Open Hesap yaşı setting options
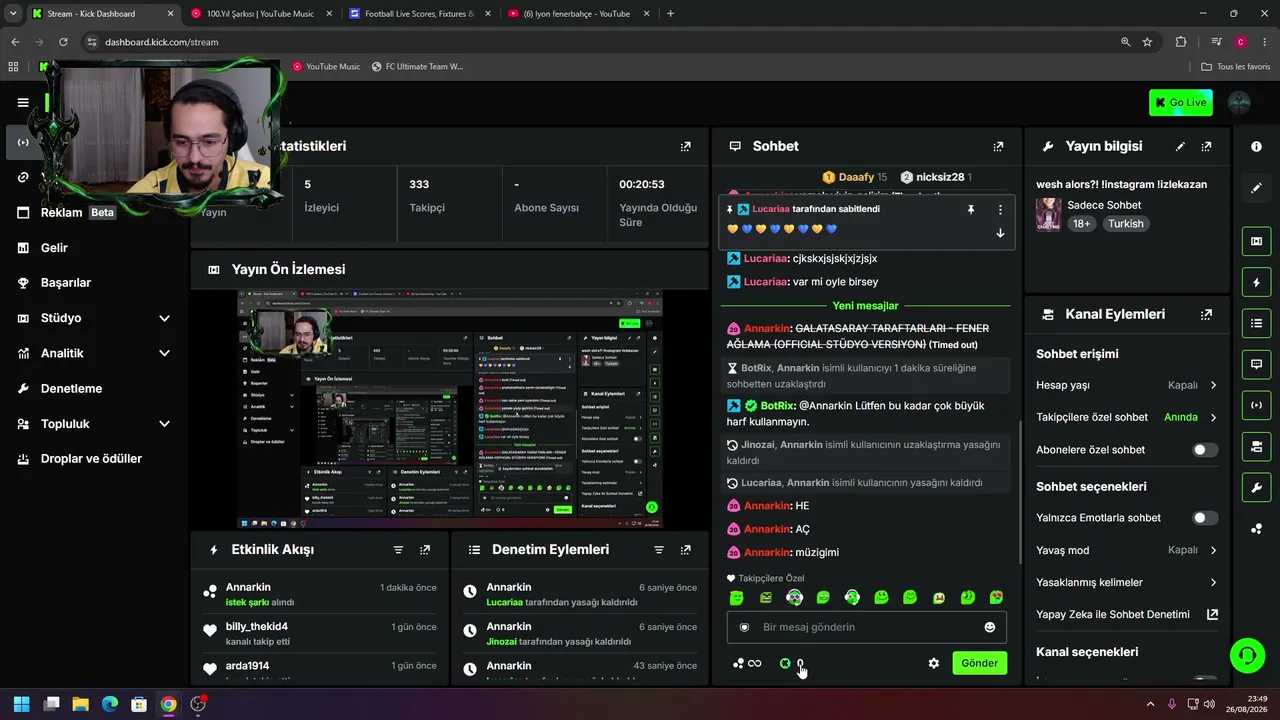Viewport: 1280px width, 720px height. tap(1127, 385)
